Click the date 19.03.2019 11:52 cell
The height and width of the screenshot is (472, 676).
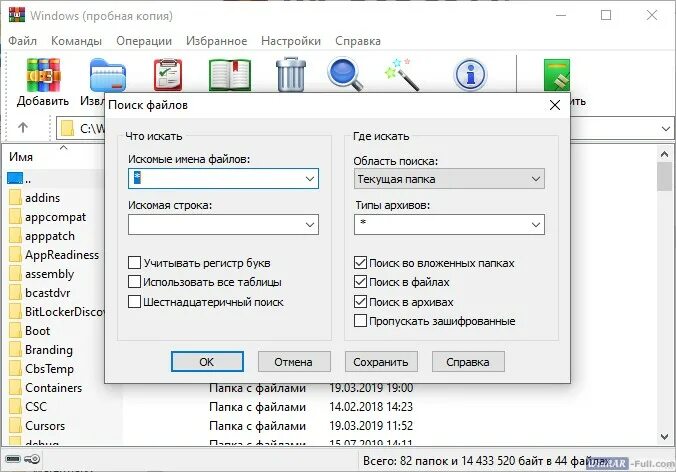(371, 425)
